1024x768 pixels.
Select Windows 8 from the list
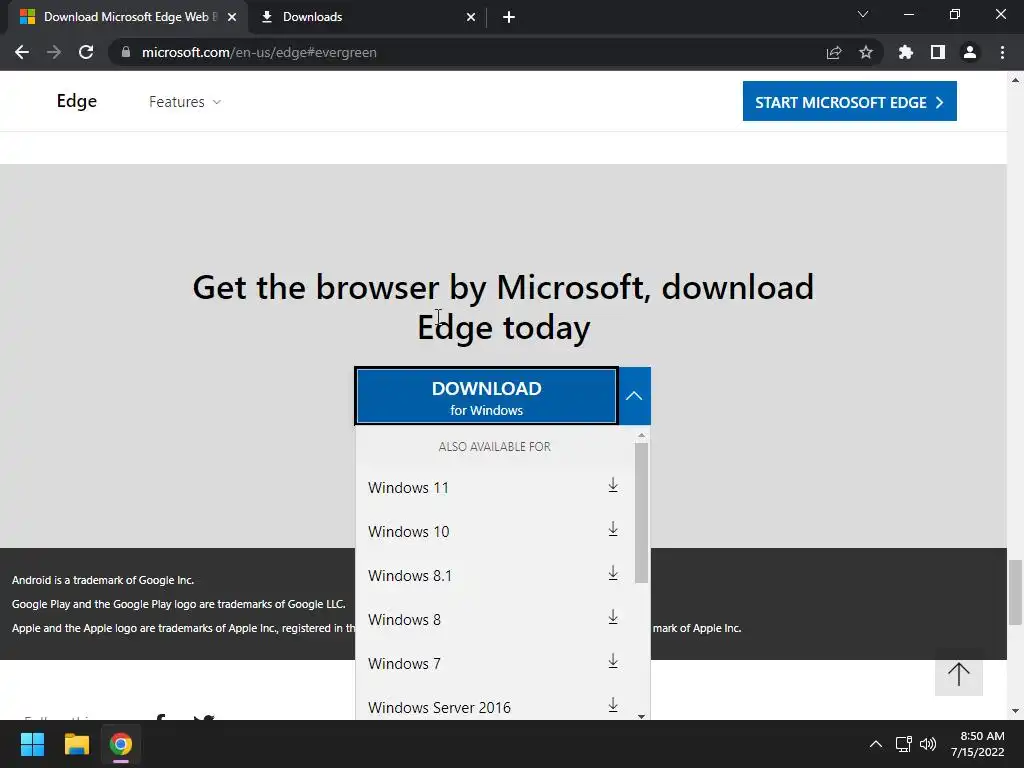[x=494, y=619]
